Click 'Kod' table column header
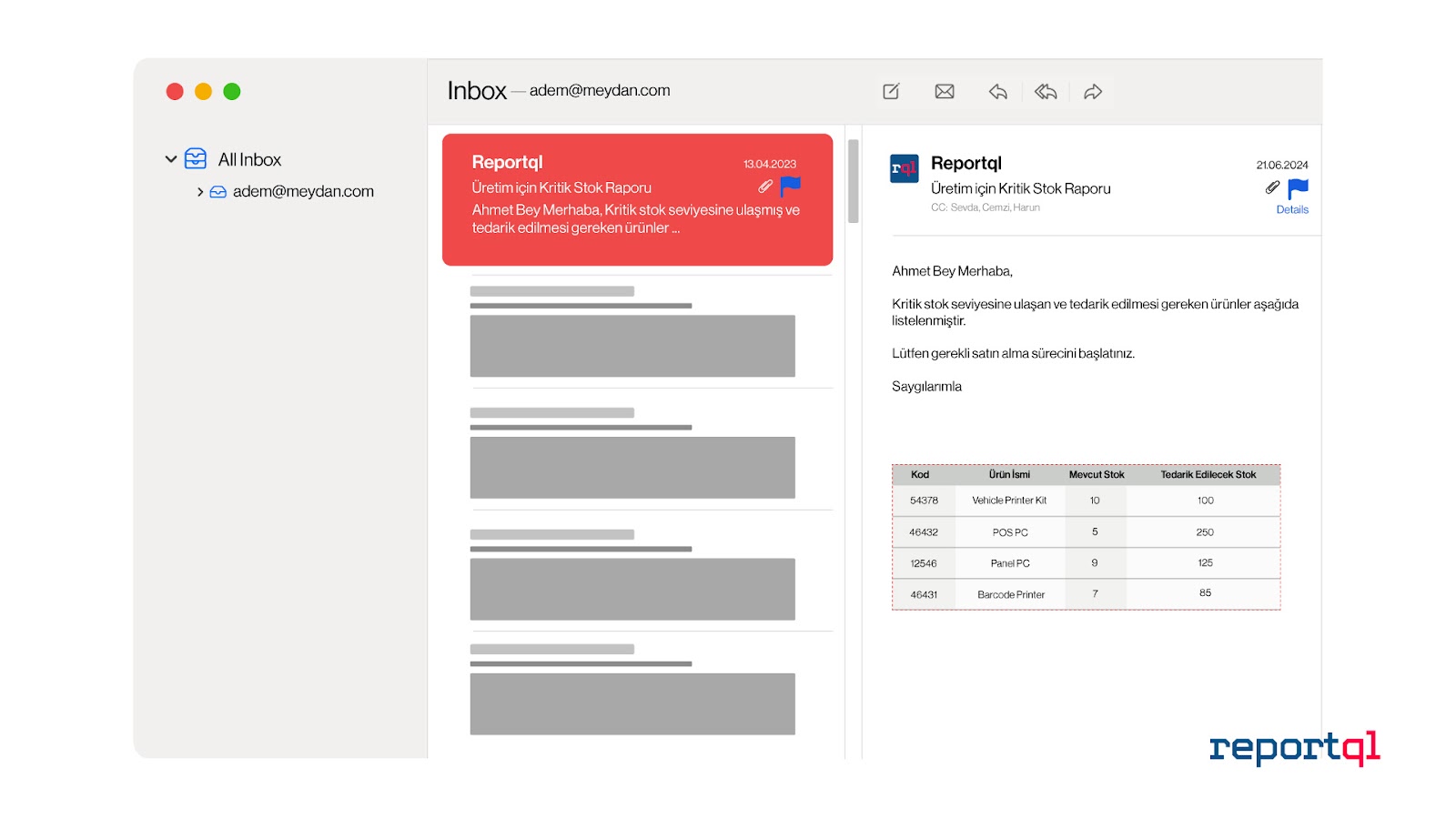 click(920, 474)
